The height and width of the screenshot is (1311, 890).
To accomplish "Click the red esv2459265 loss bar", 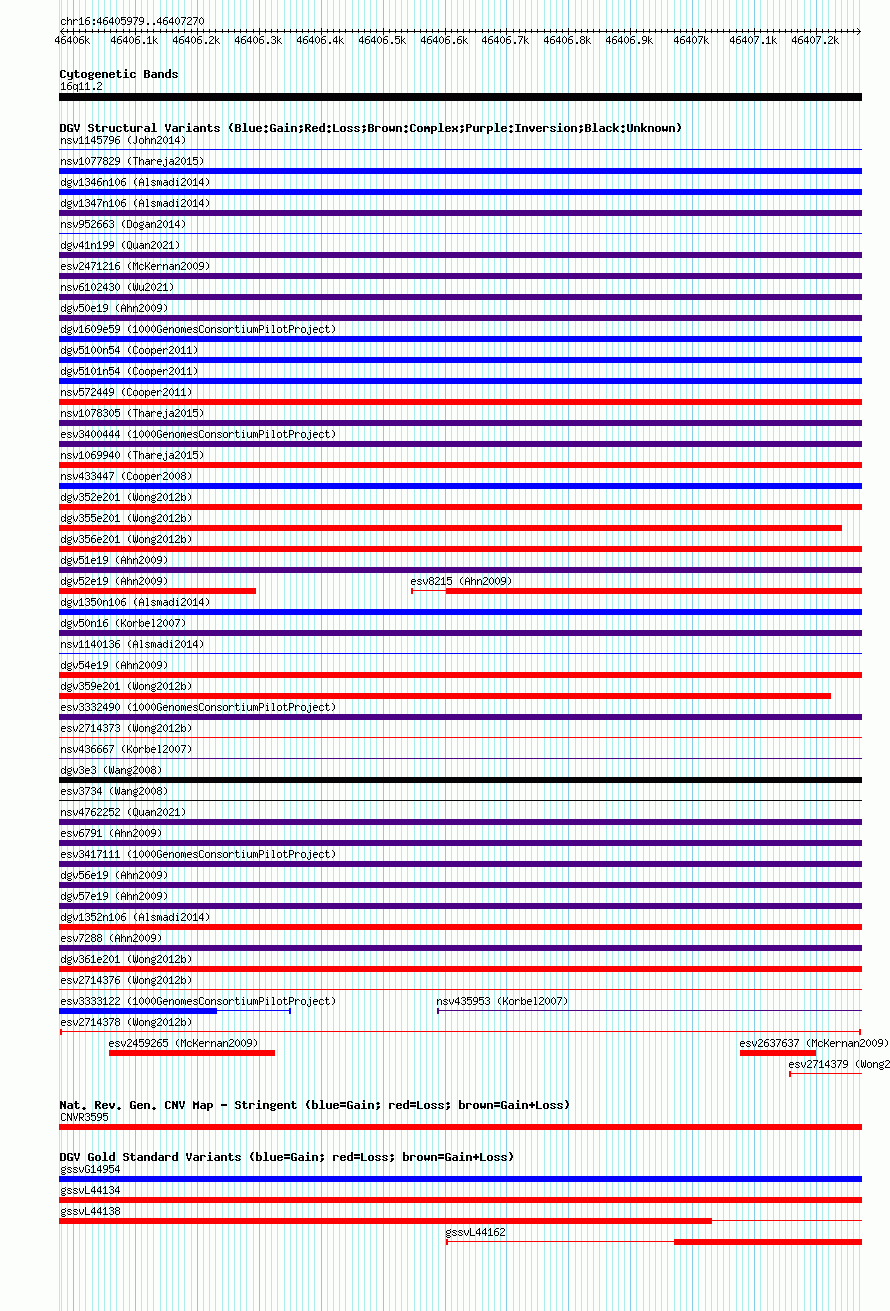I will point(192,1052).
